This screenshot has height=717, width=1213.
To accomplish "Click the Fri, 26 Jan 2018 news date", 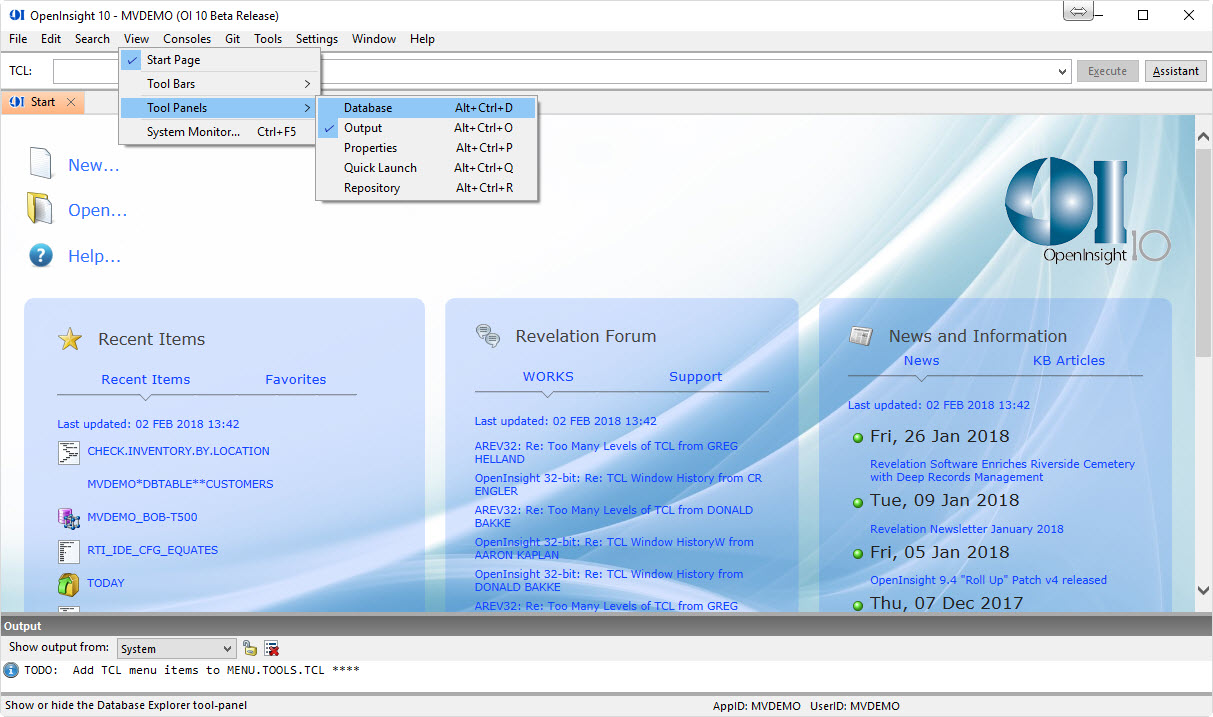I will [x=940, y=436].
